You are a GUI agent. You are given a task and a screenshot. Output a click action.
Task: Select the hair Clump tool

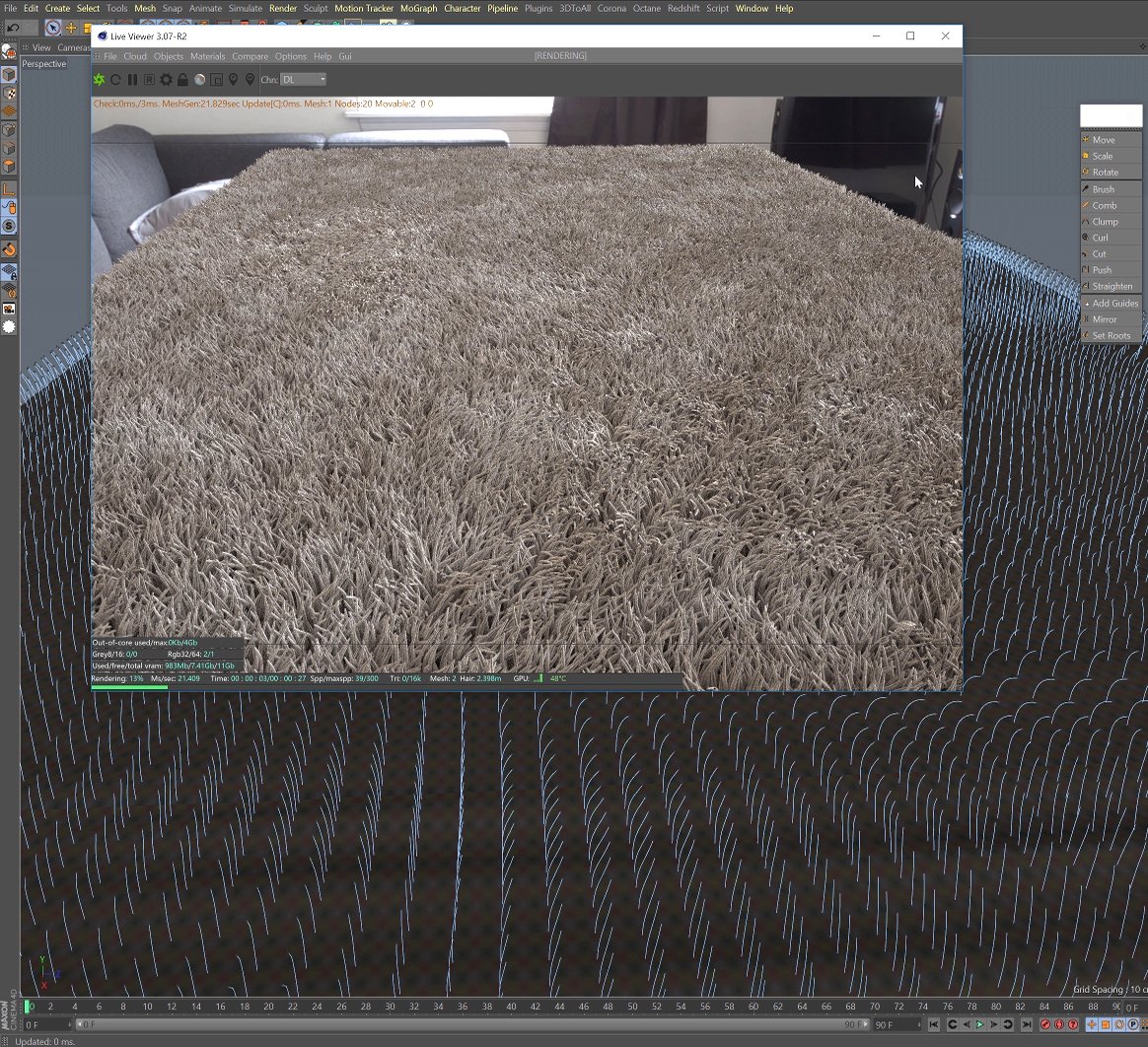pyautogui.click(x=1111, y=222)
